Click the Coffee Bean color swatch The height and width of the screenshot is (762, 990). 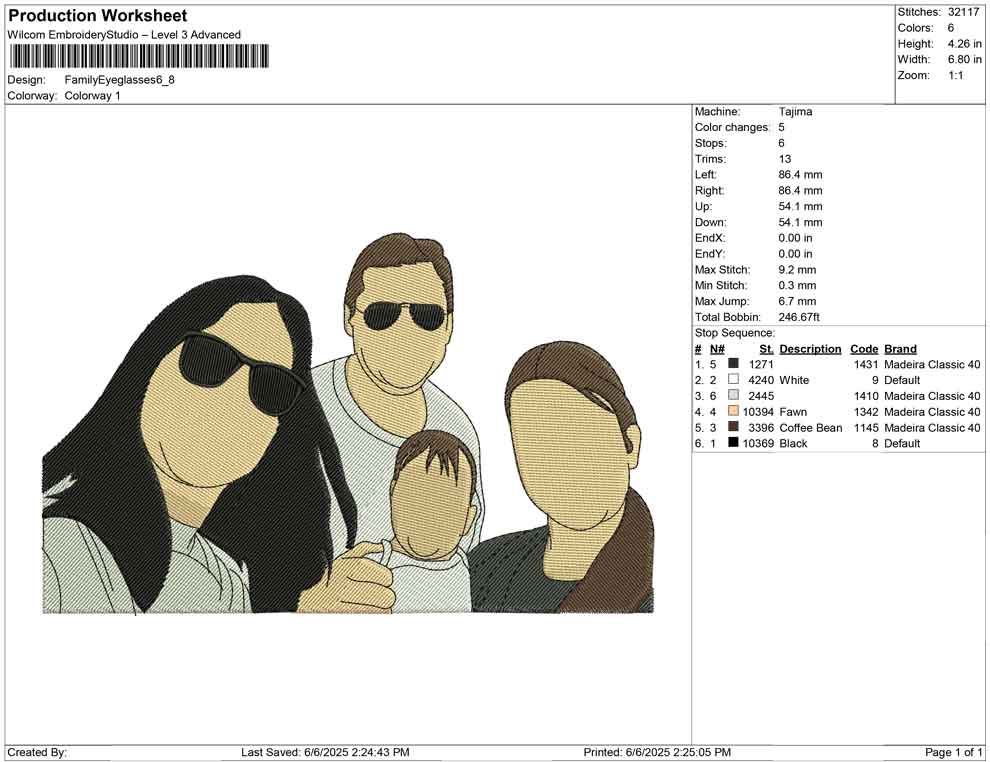point(733,427)
